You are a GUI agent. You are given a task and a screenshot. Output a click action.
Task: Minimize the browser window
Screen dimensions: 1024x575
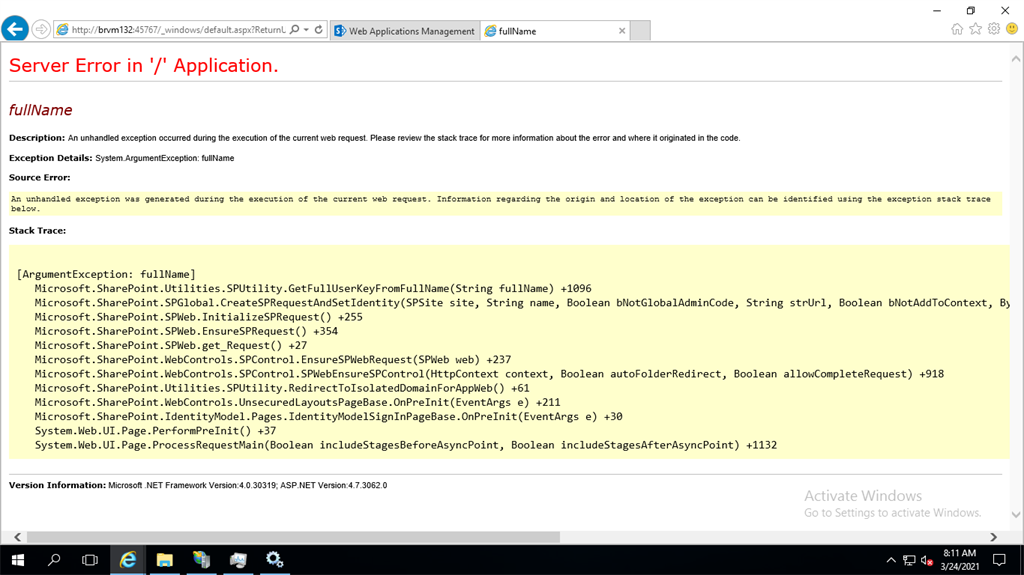click(x=936, y=10)
